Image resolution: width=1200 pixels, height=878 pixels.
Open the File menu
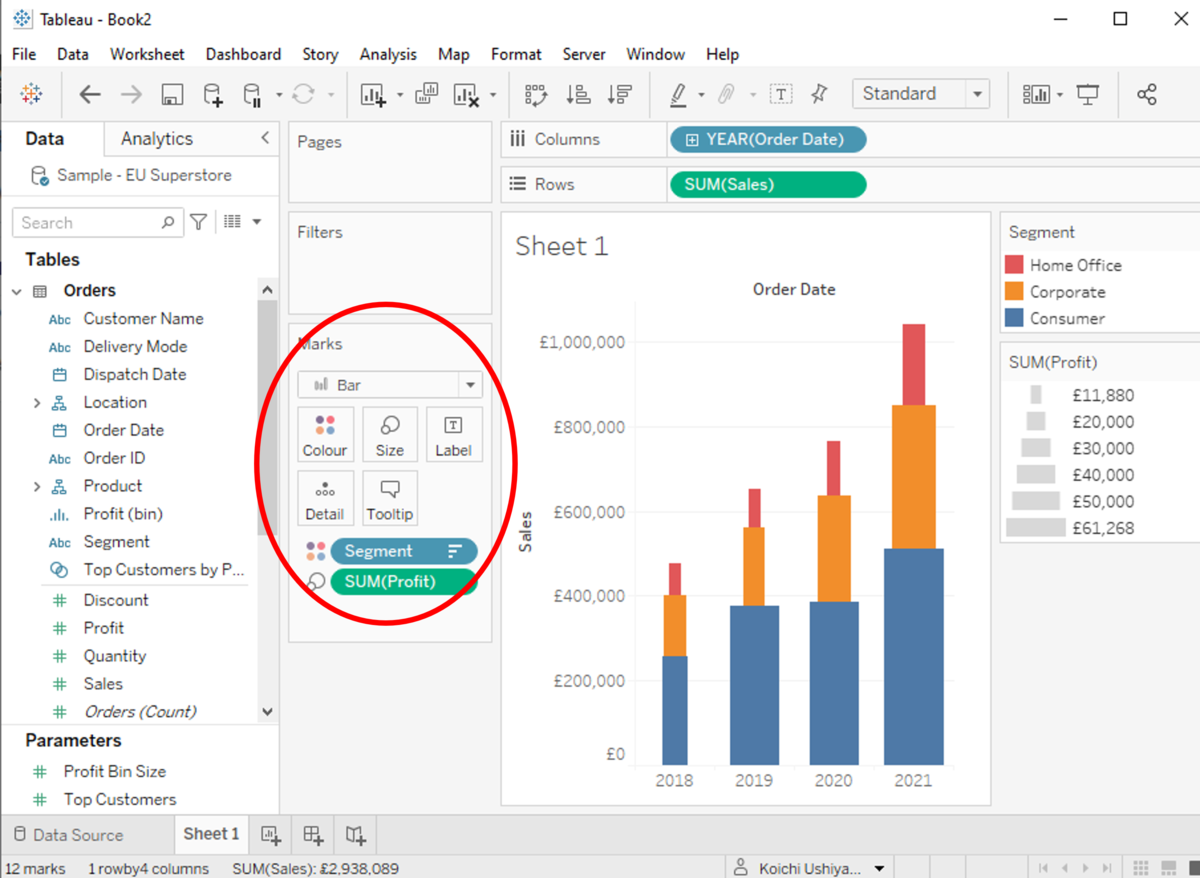tap(24, 54)
